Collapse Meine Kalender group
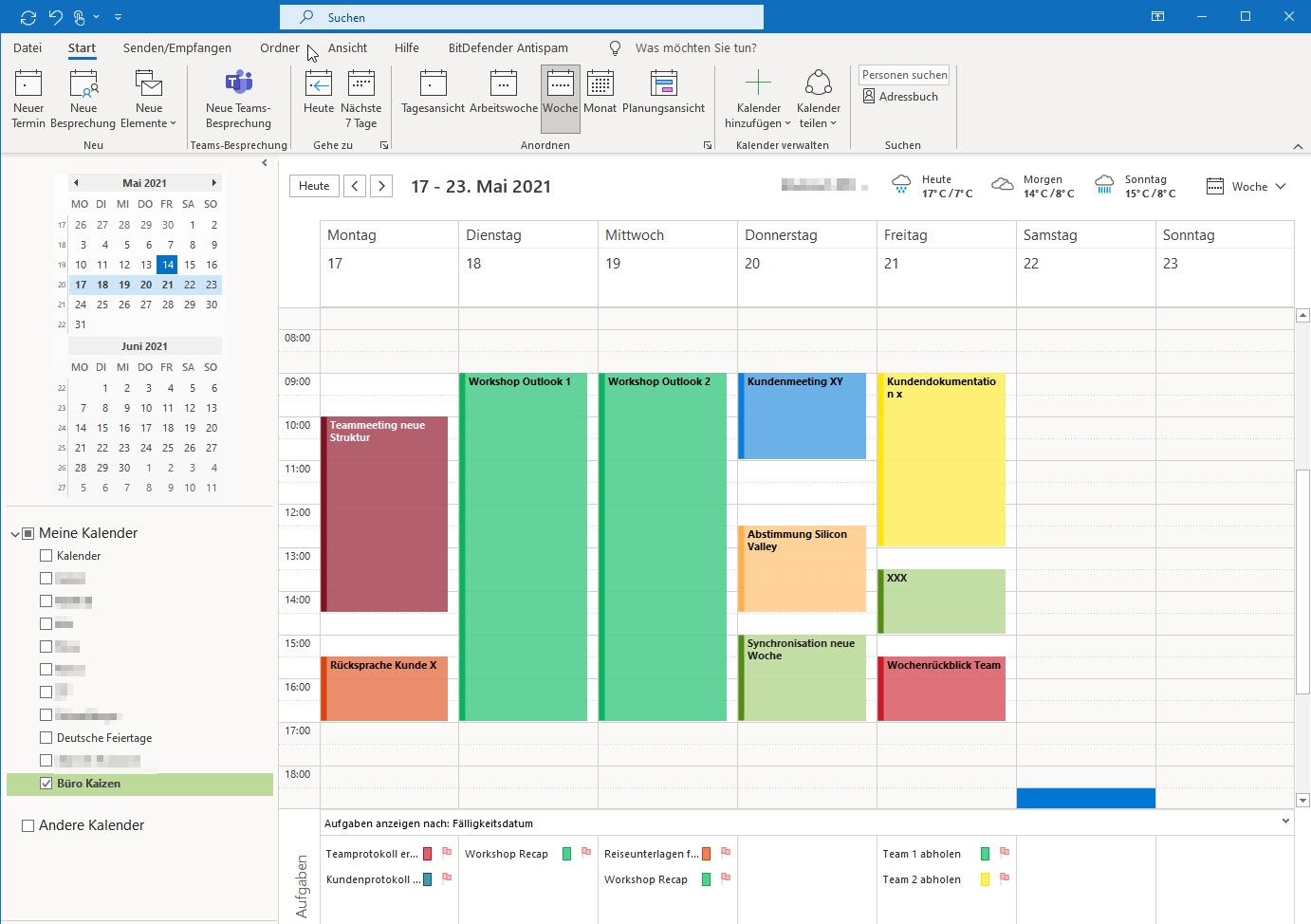 point(14,534)
